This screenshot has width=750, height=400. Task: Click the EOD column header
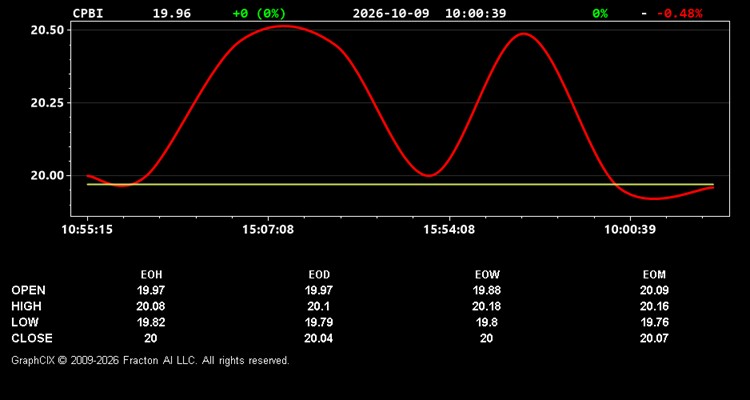pyautogui.click(x=319, y=275)
